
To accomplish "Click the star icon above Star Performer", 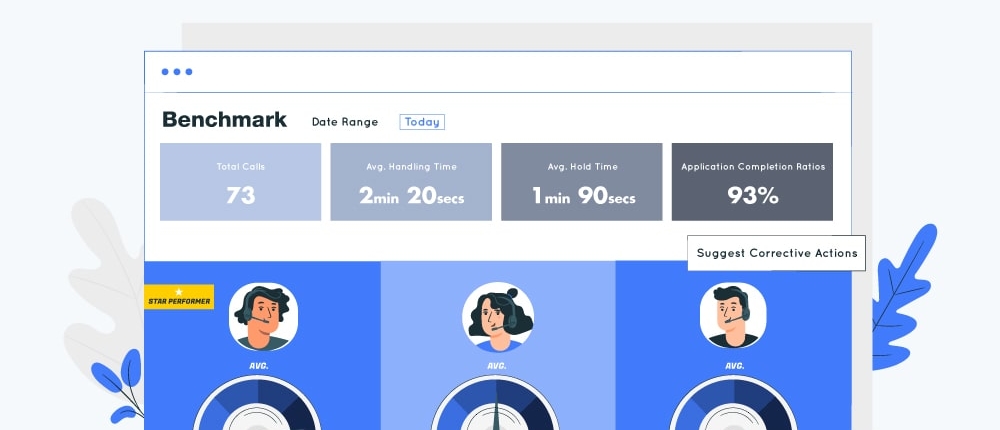I will pos(179,292).
